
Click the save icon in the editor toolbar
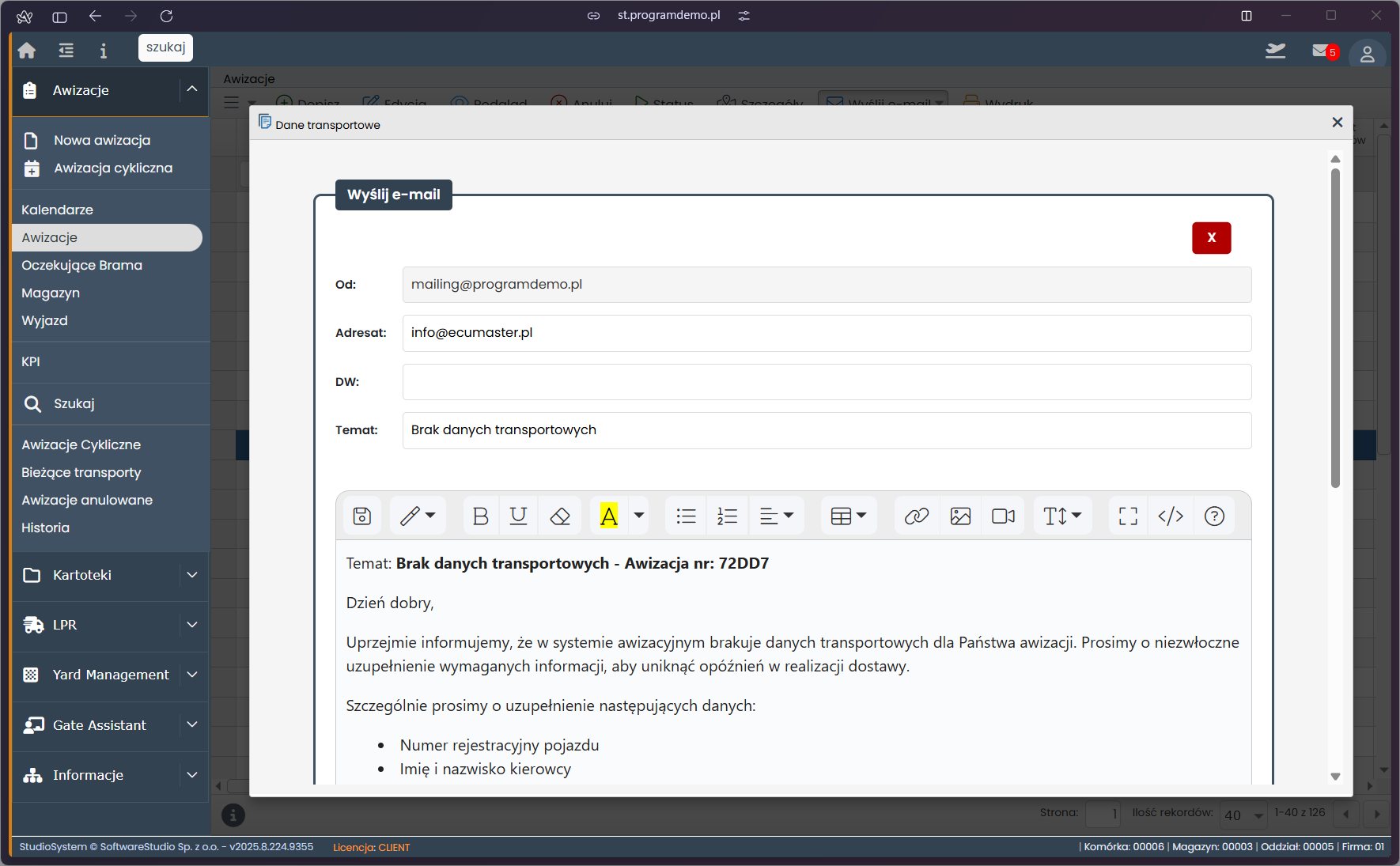[361, 516]
